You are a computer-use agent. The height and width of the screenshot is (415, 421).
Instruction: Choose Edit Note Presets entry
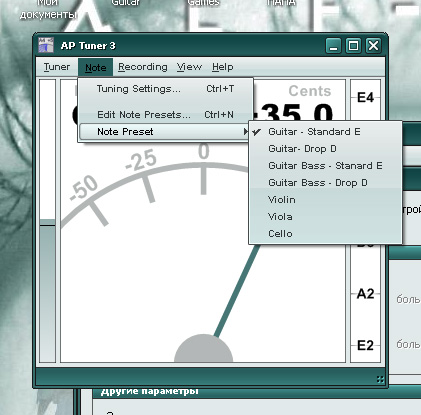coord(166,115)
